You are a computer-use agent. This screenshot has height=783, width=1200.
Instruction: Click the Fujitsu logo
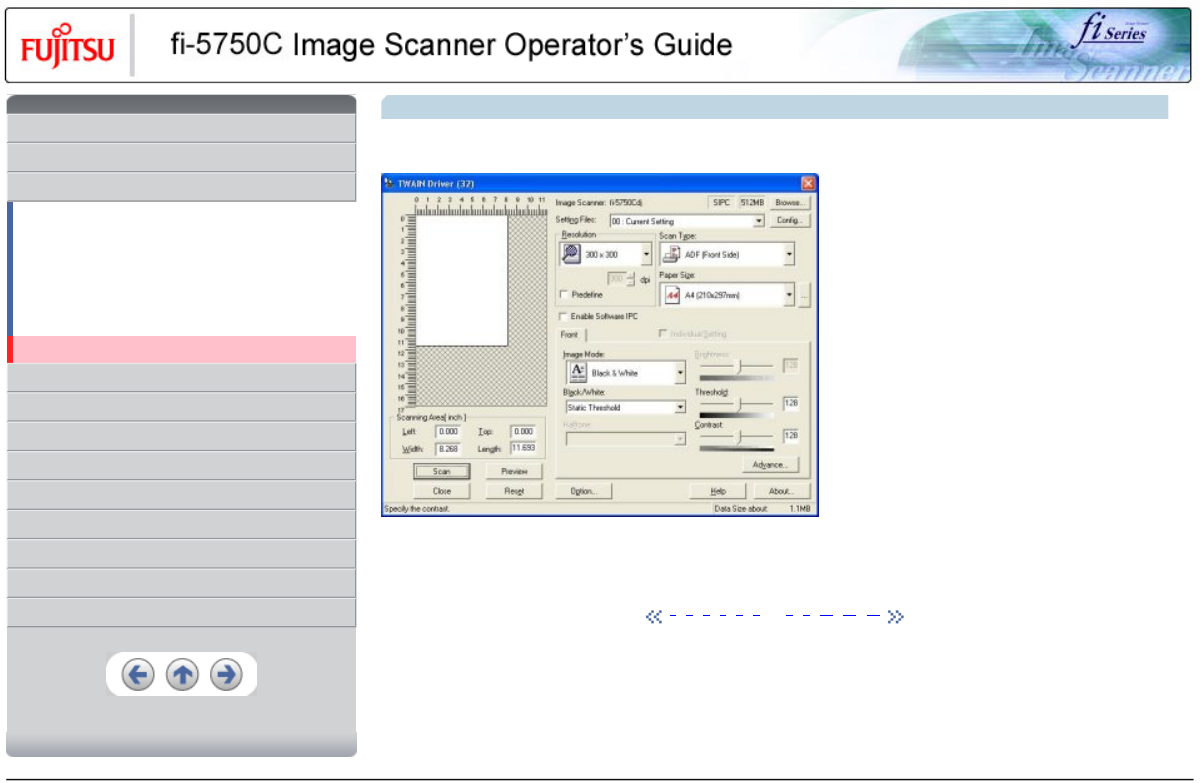(x=68, y=47)
